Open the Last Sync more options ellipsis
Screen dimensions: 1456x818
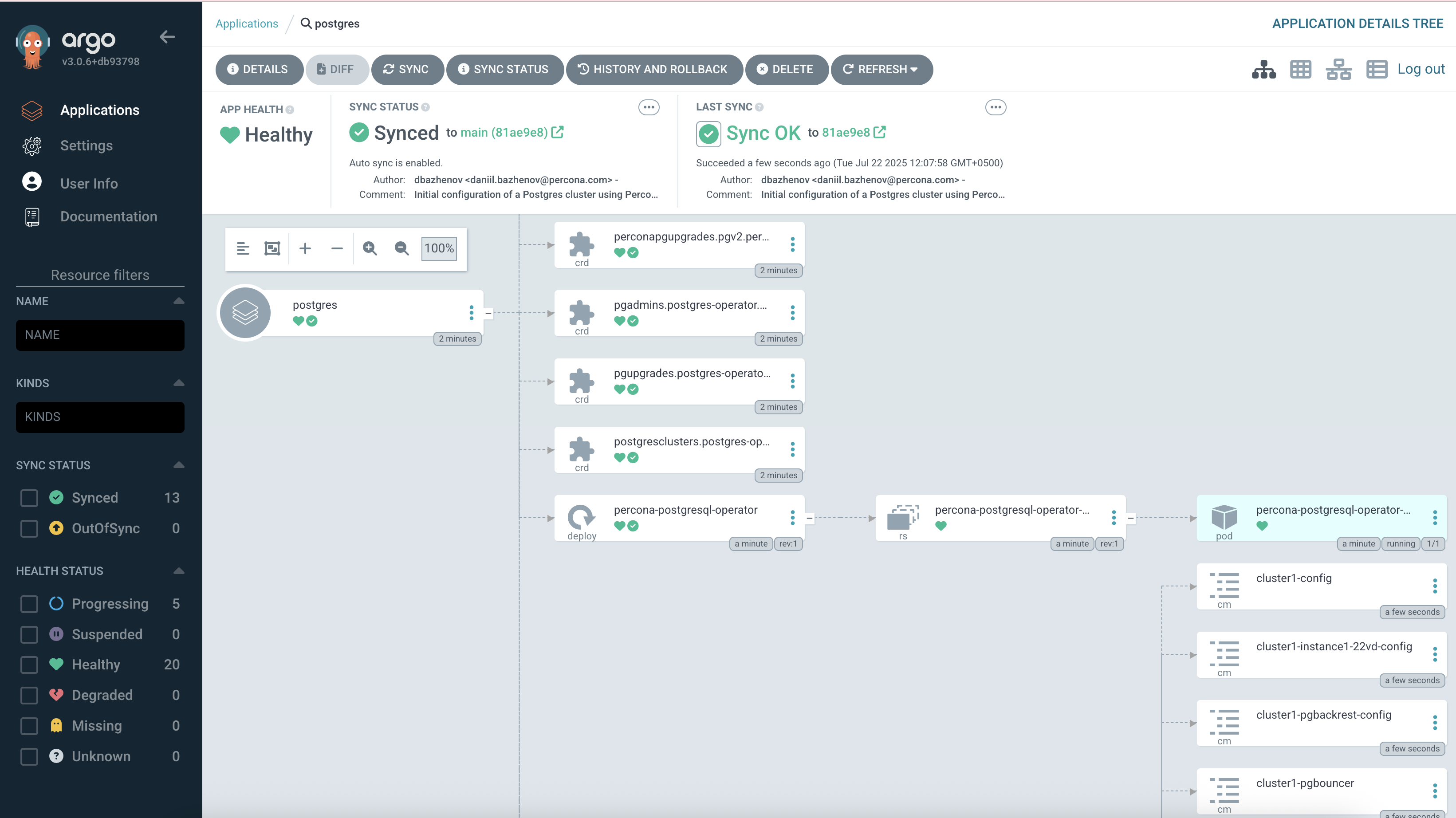click(996, 107)
